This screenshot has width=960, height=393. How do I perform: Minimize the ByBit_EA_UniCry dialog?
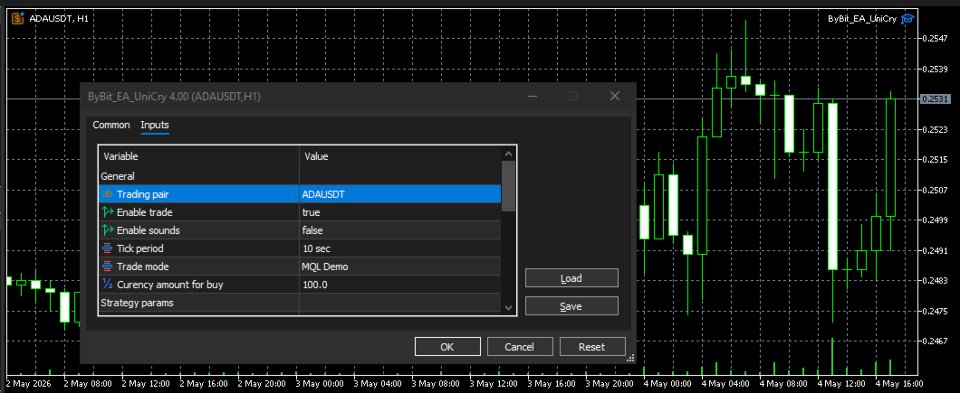click(x=532, y=96)
